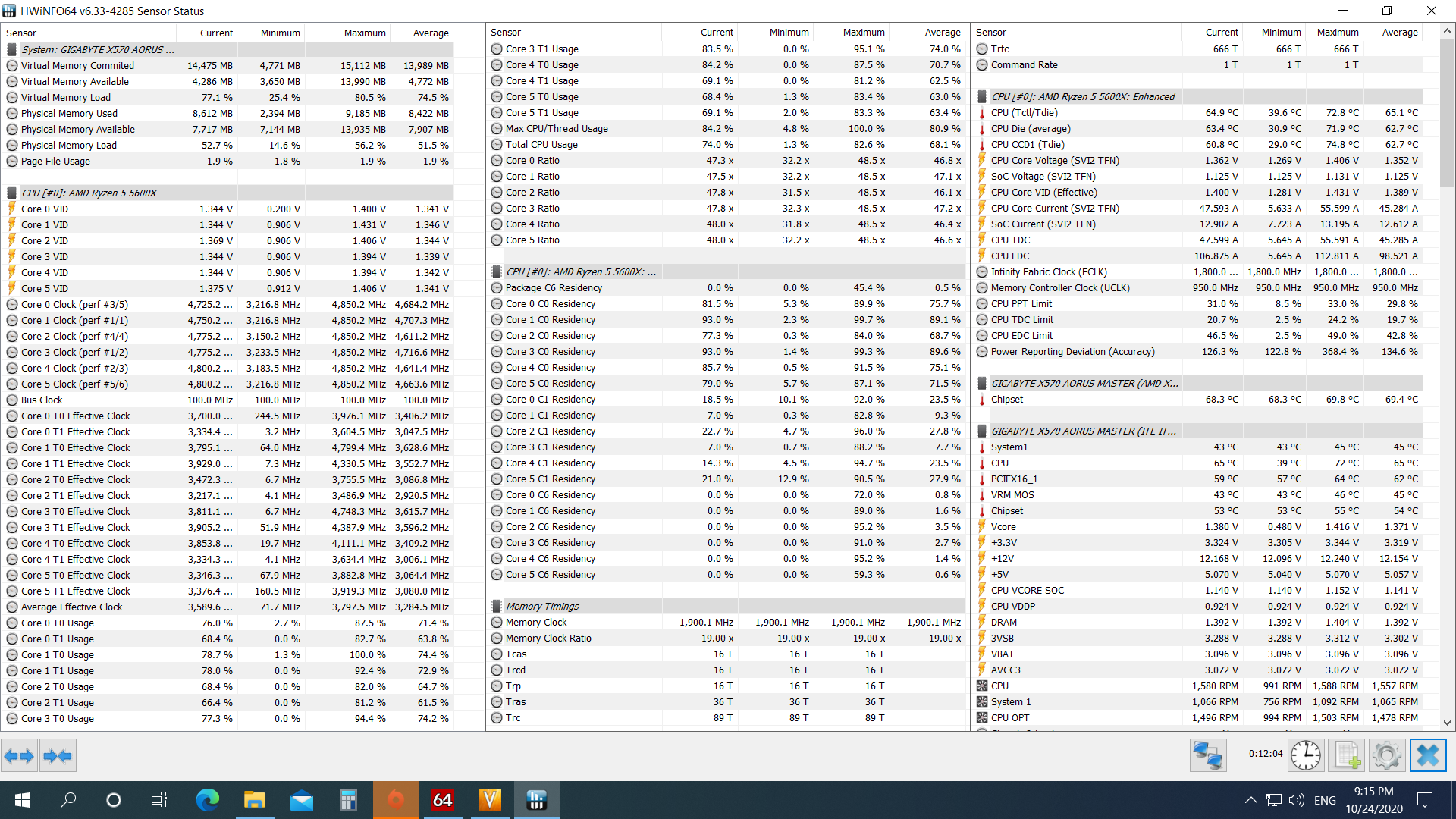Click the bolt icon beside CPU EDC

tap(982, 256)
